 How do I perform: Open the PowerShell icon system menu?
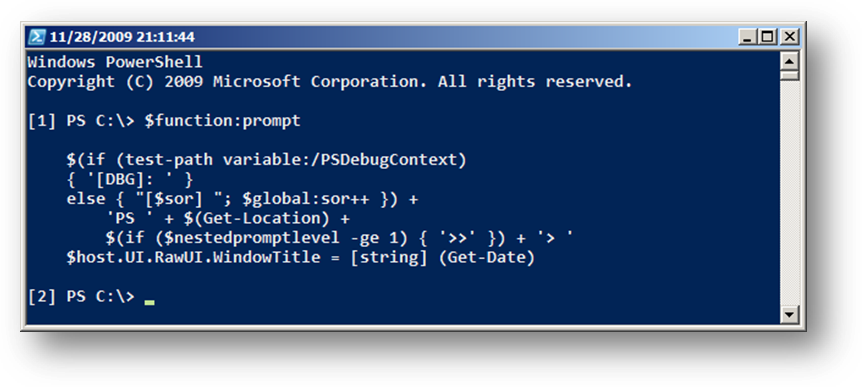pos(36,37)
